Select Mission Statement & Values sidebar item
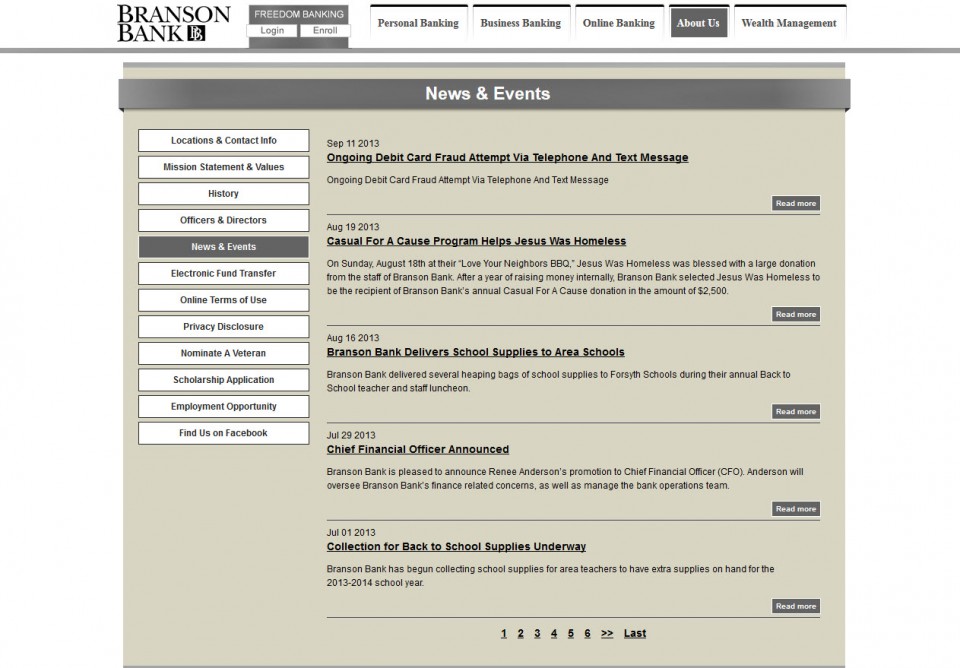960x668 pixels. (x=223, y=167)
